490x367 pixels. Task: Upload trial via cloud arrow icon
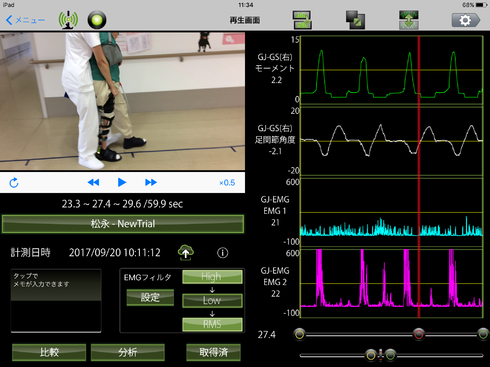(x=186, y=252)
